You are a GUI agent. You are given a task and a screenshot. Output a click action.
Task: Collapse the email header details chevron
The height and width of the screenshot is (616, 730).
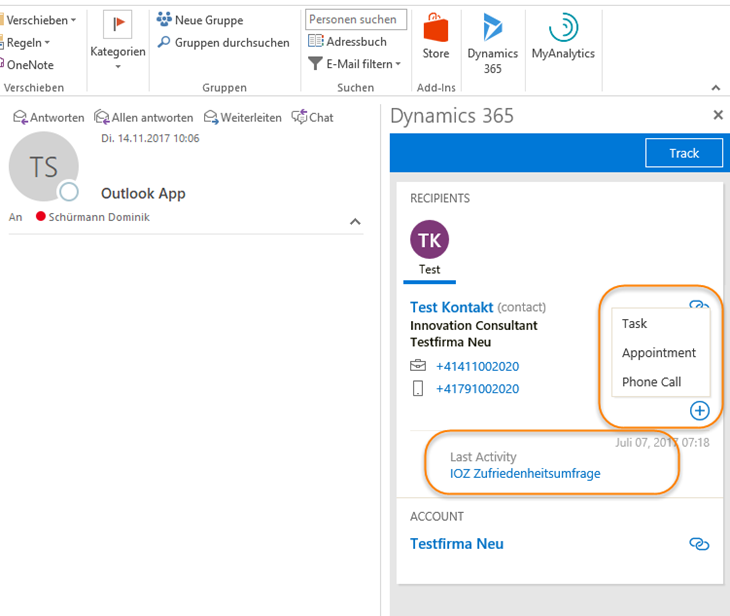[x=355, y=222]
